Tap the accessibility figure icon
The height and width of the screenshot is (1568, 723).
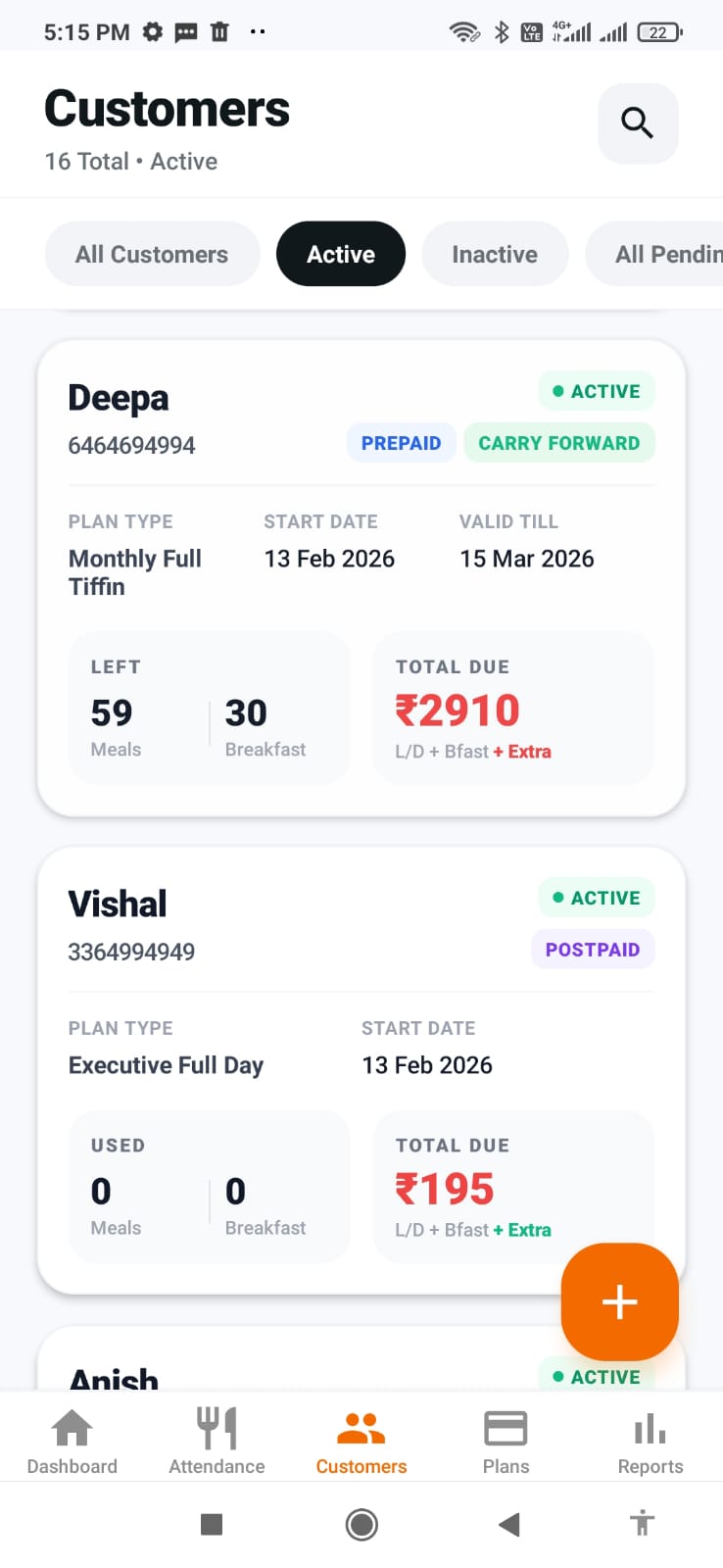coord(642,1523)
